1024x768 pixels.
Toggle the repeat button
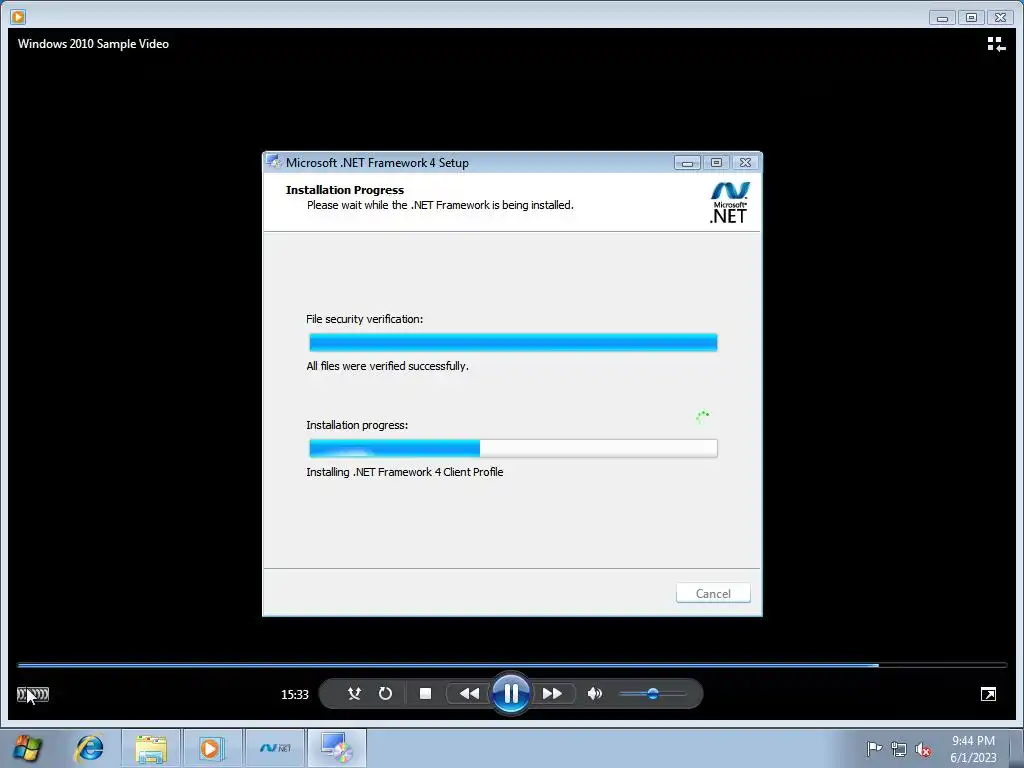pyautogui.click(x=385, y=694)
